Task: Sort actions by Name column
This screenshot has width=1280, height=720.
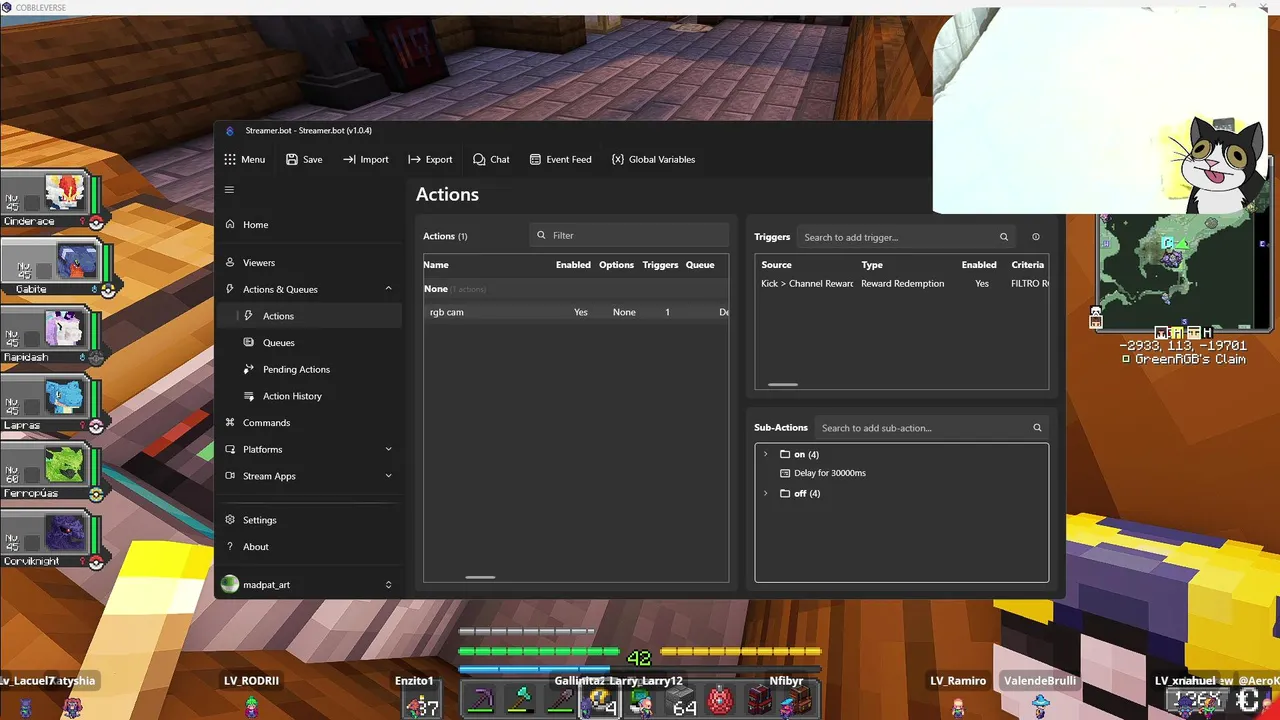Action: click(x=436, y=265)
